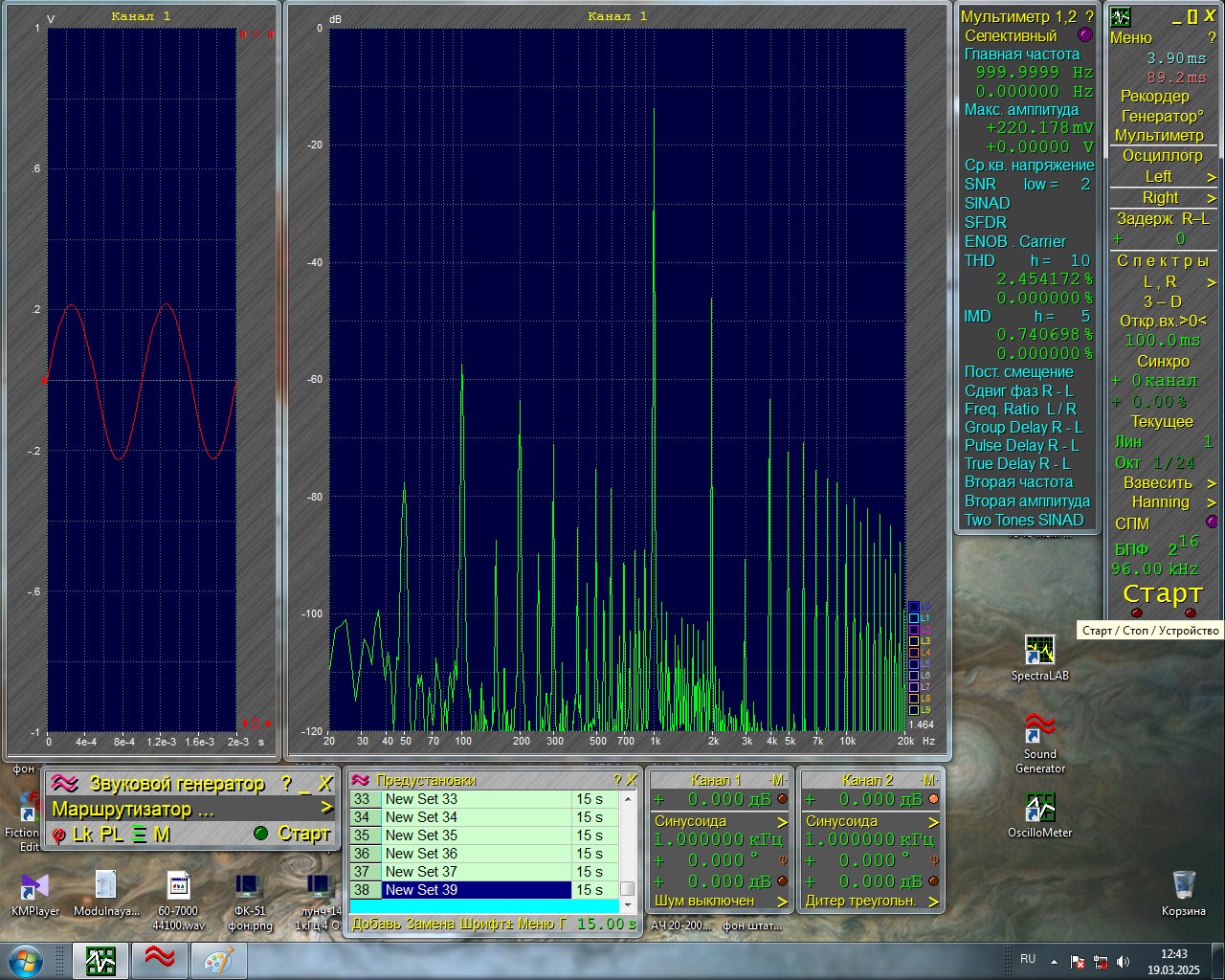1225x980 pixels.
Task: Open SpectraLAB desktop shortcut
Action: click(x=1039, y=657)
